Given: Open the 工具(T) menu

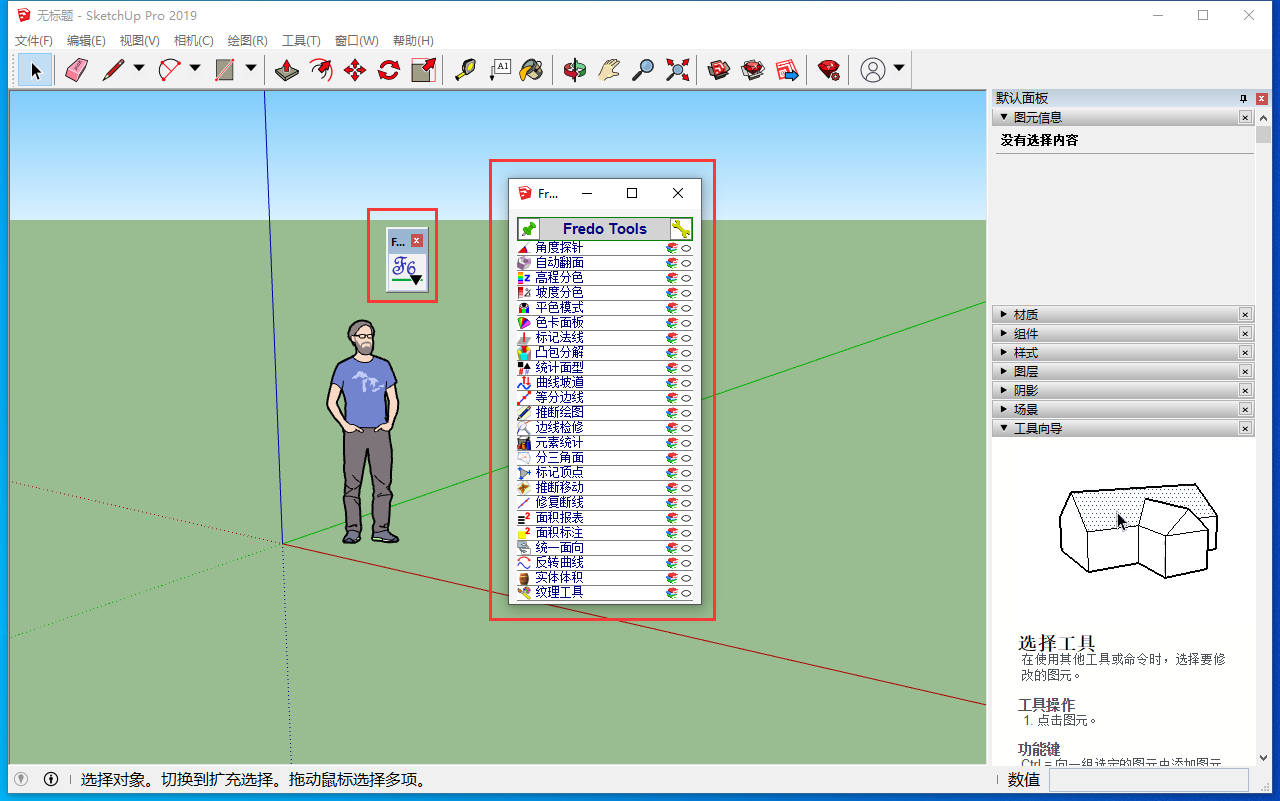Looking at the screenshot, I should click(301, 41).
